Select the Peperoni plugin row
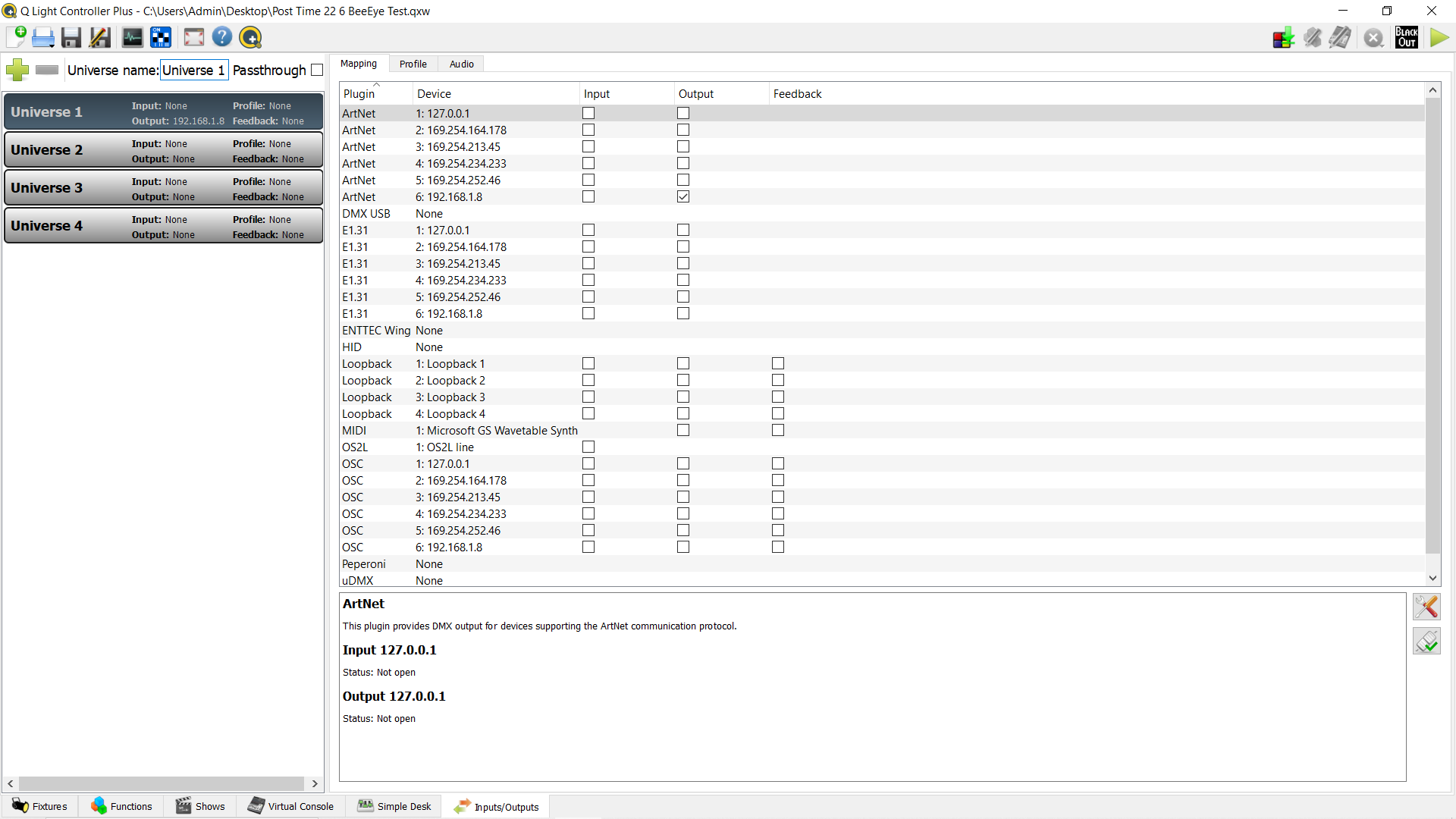Image resolution: width=1456 pixels, height=819 pixels. (x=882, y=563)
